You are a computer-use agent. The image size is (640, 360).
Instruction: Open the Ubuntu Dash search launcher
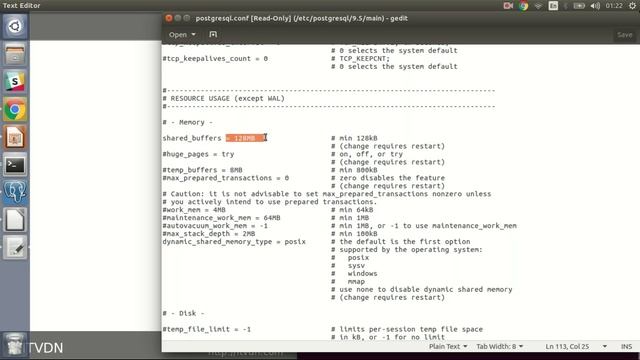15,27
